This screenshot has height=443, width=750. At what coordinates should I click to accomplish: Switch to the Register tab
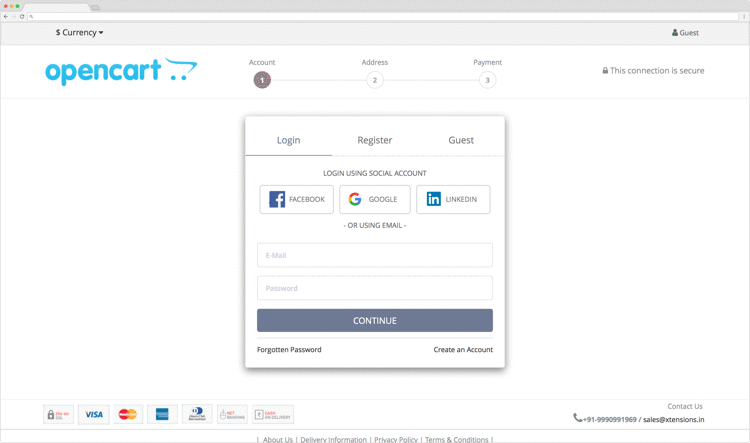(375, 140)
